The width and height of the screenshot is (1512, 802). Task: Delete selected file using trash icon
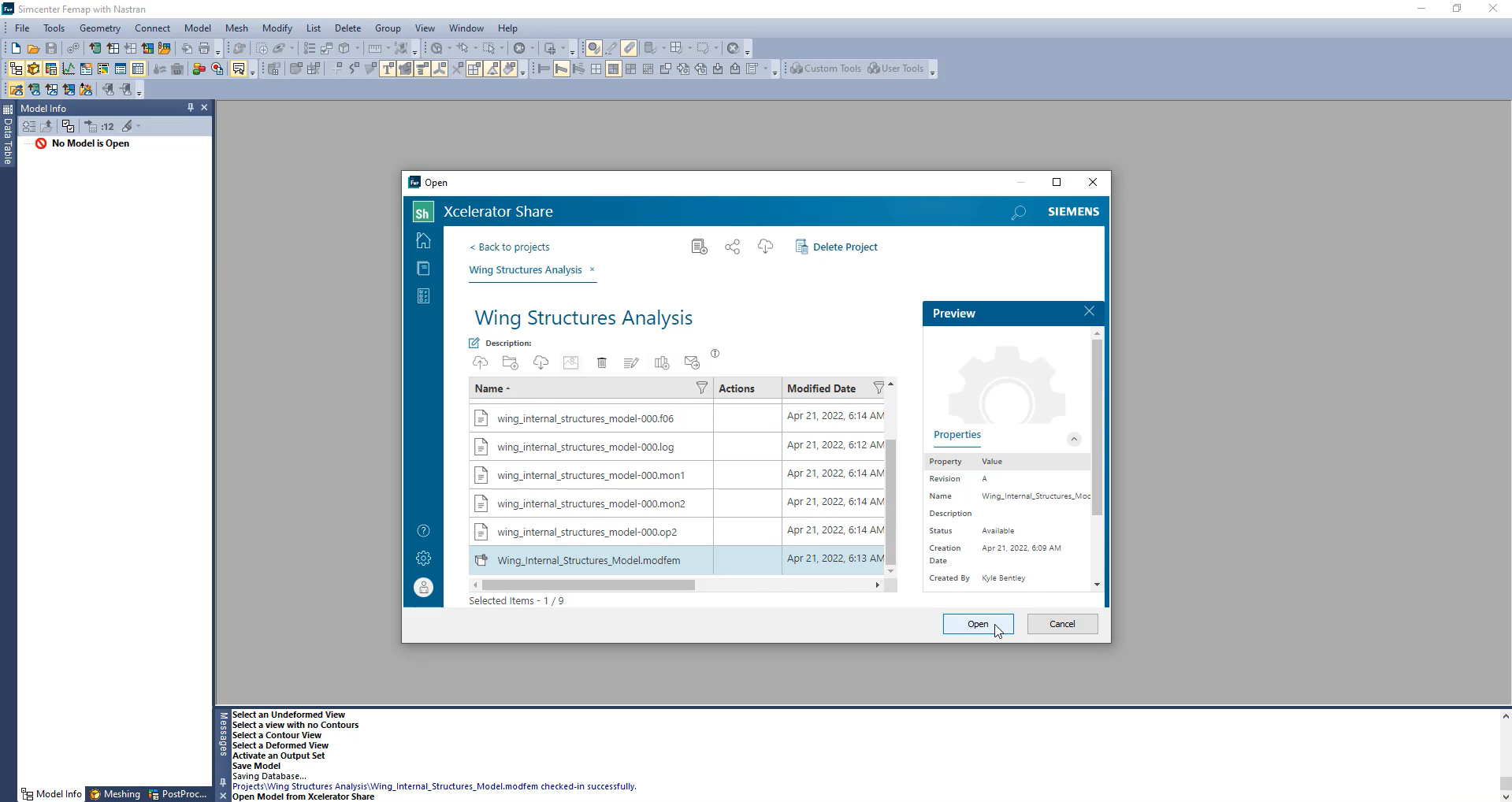[602, 362]
